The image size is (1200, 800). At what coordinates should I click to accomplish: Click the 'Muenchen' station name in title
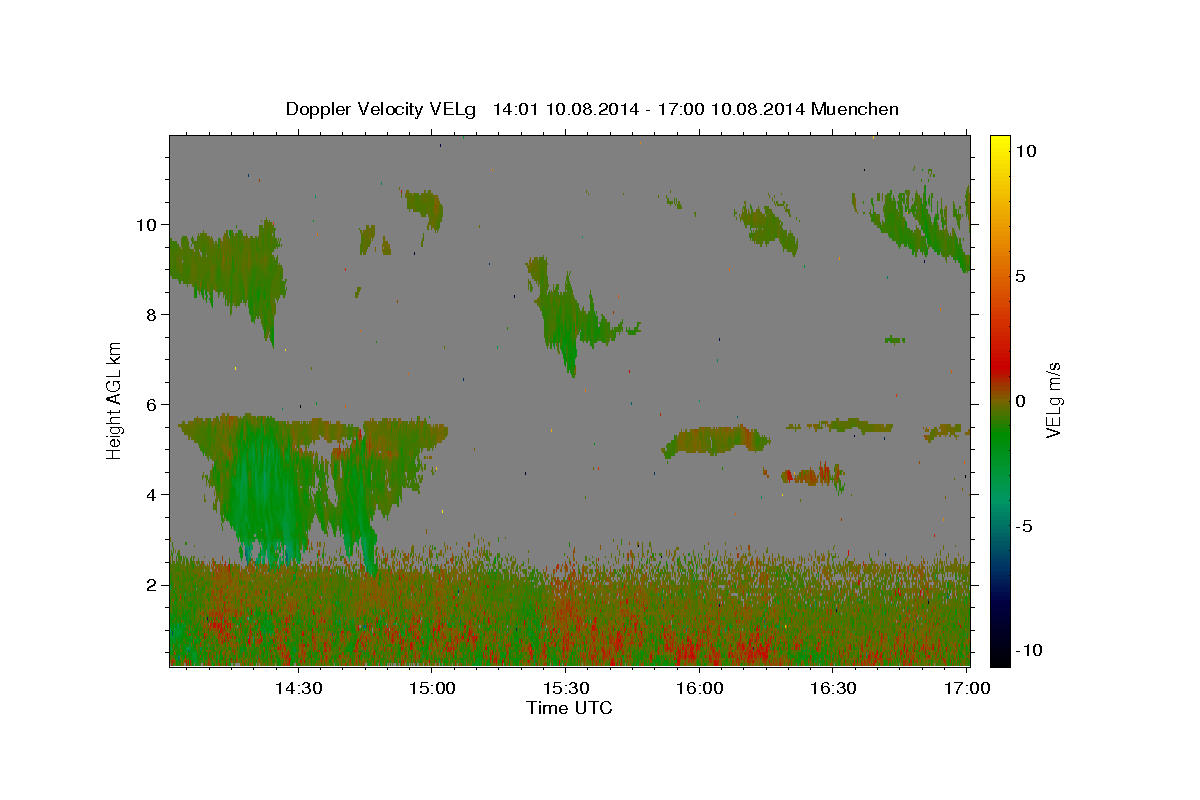tap(855, 109)
